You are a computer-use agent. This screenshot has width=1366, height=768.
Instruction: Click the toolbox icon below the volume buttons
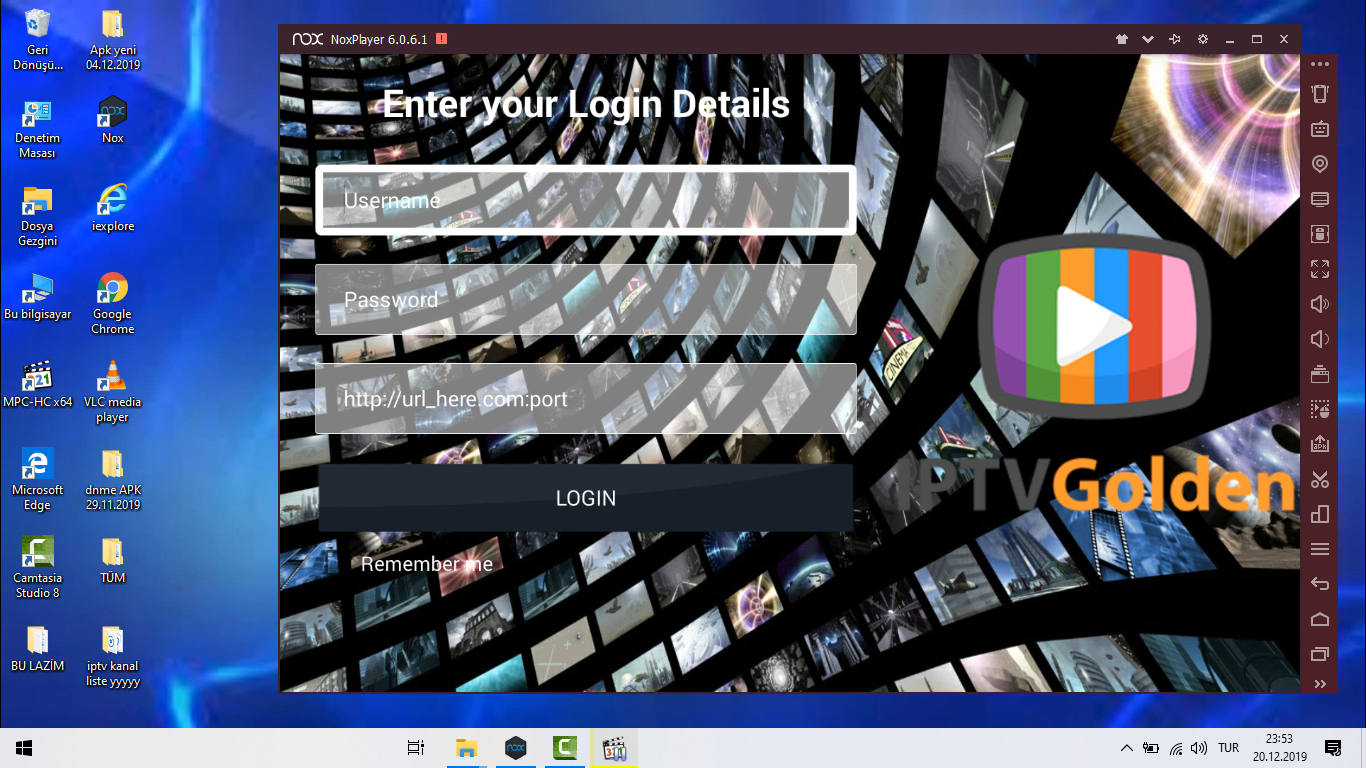[x=1320, y=374]
